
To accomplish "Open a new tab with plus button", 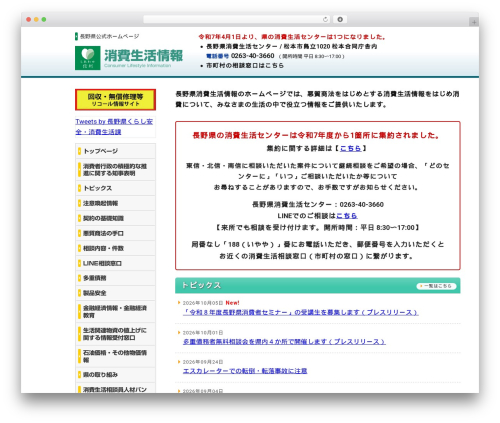I will point(474,22).
